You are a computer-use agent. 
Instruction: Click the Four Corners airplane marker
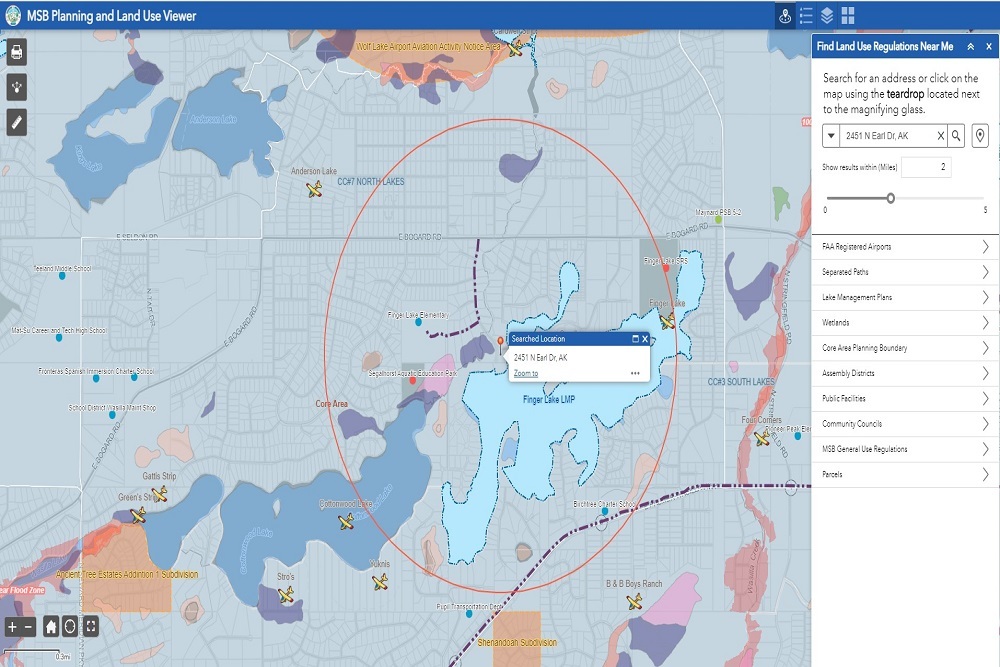tap(761, 437)
